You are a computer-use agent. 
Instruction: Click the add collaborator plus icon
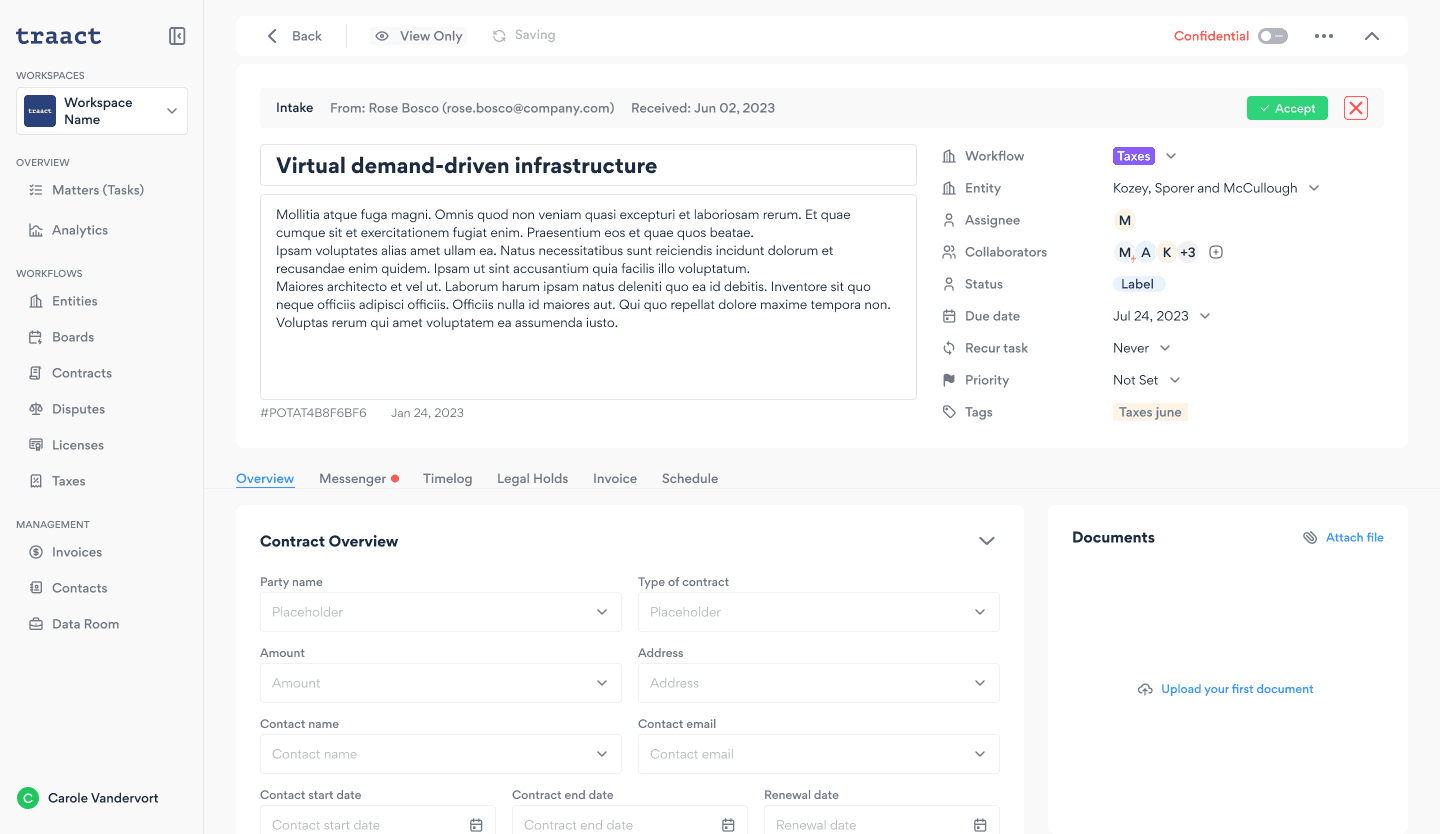pyautogui.click(x=1216, y=252)
